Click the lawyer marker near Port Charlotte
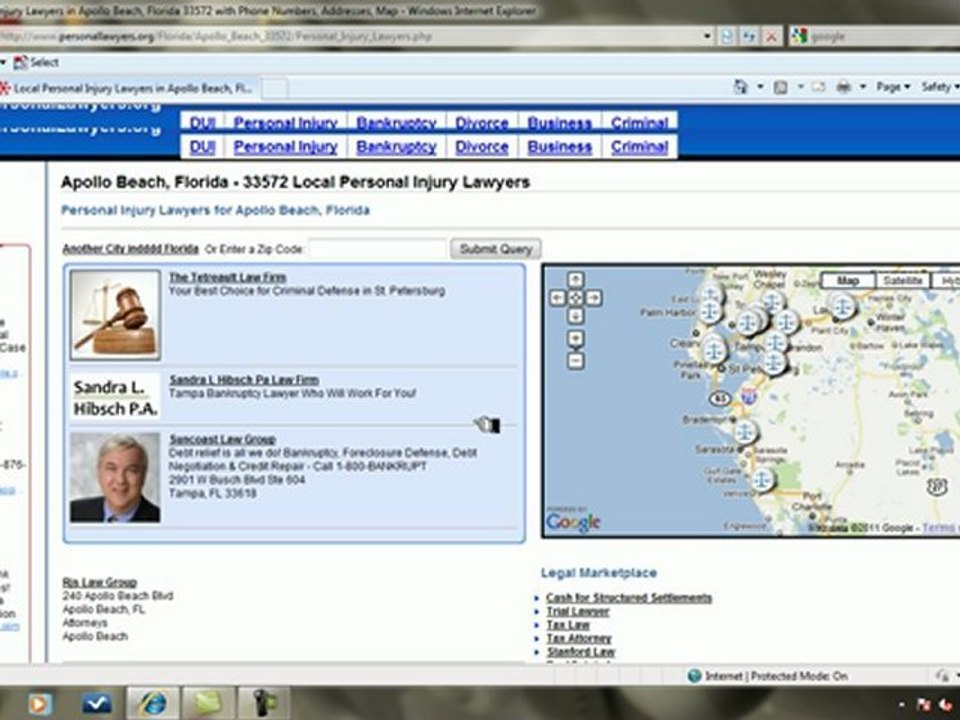Screen dimensions: 960x720 pos(762,479)
